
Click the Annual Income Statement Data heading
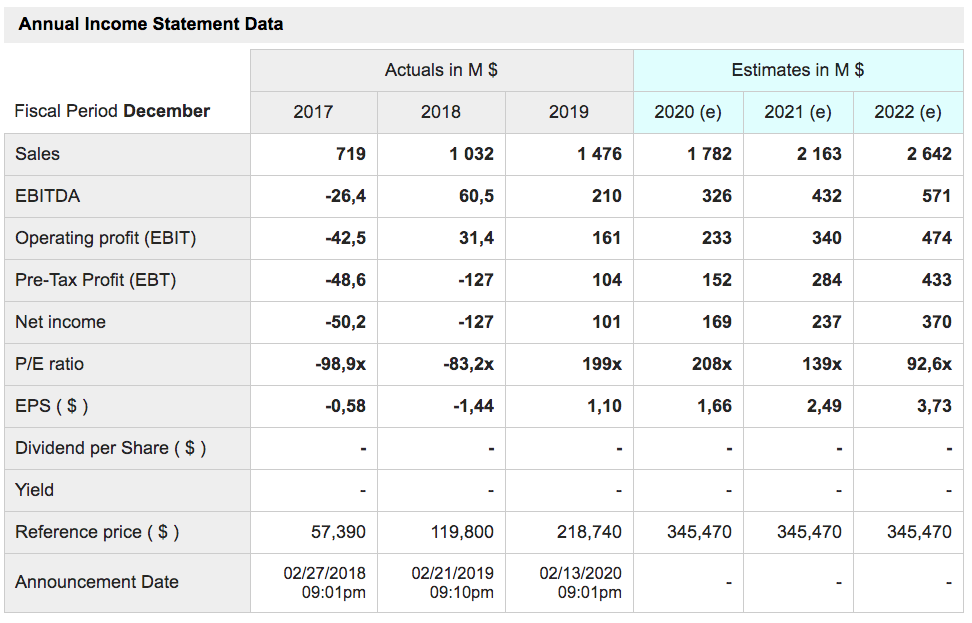(151, 24)
